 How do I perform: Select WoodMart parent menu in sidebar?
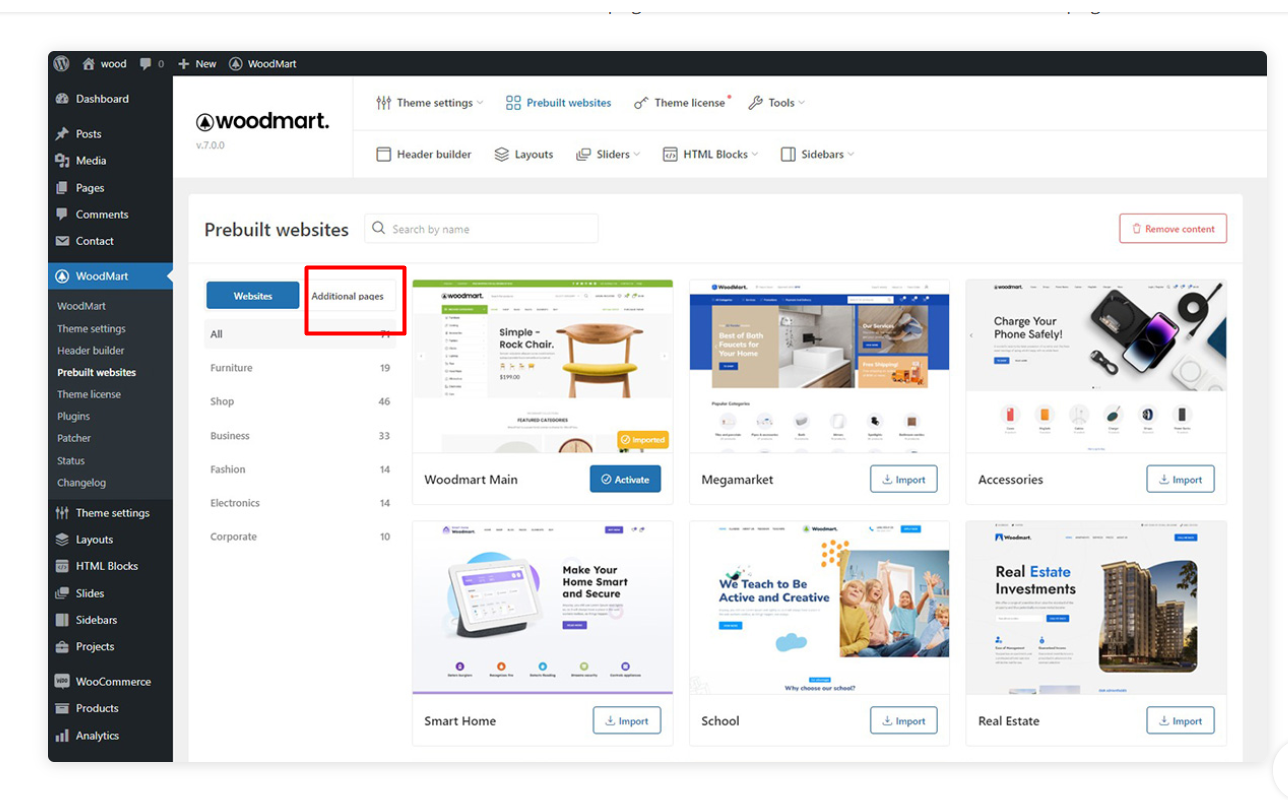(x=110, y=276)
